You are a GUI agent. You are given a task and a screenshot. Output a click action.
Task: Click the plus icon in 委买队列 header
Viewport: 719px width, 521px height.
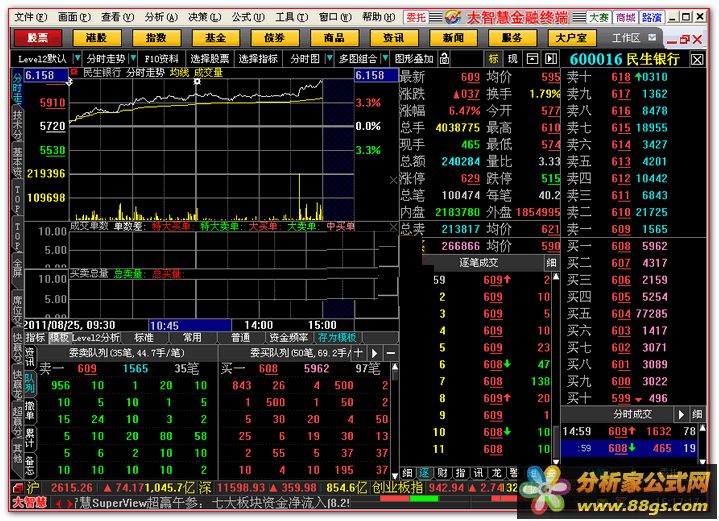pyautogui.click(x=359, y=353)
